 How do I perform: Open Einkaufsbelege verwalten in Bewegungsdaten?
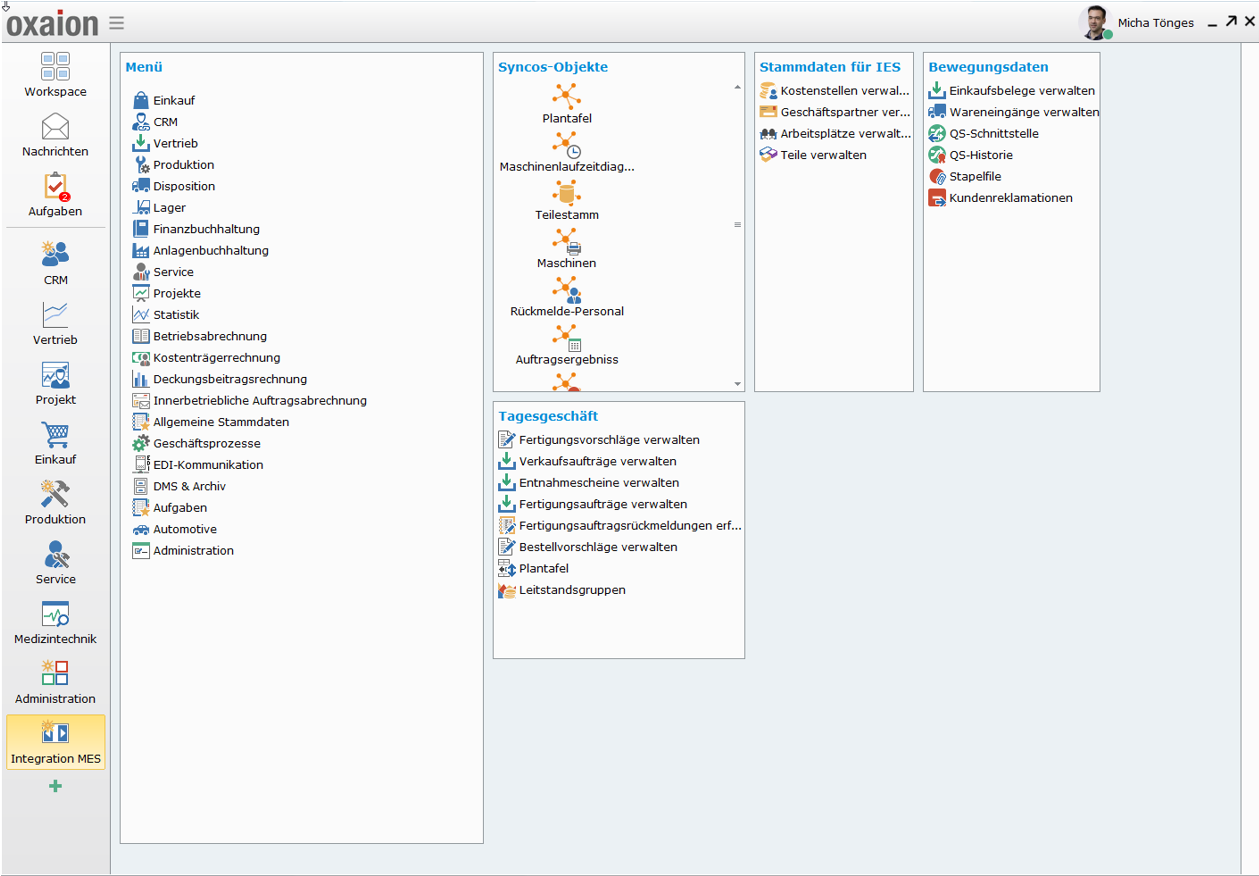coord(1012,91)
